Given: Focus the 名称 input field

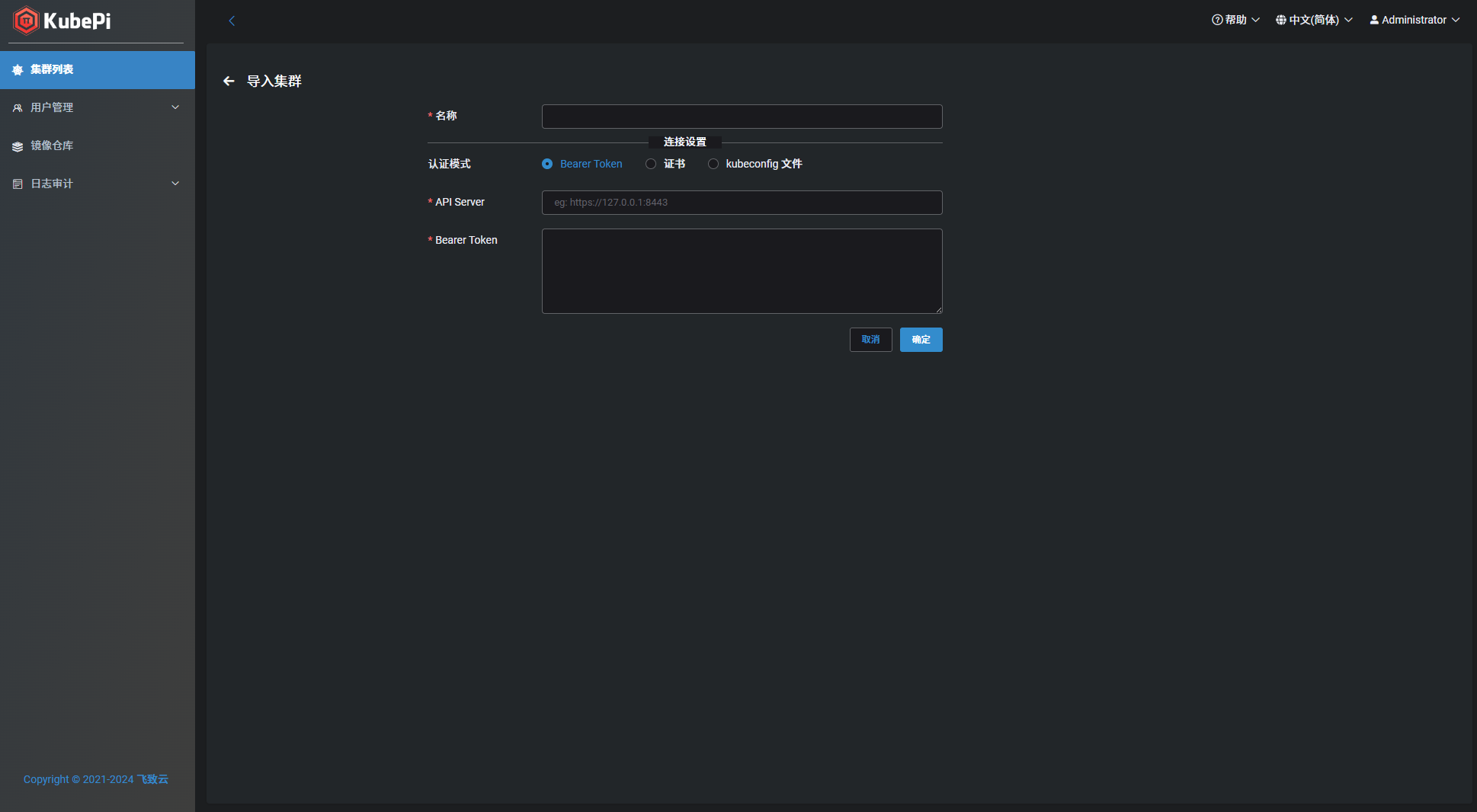Looking at the screenshot, I should coord(742,117).
